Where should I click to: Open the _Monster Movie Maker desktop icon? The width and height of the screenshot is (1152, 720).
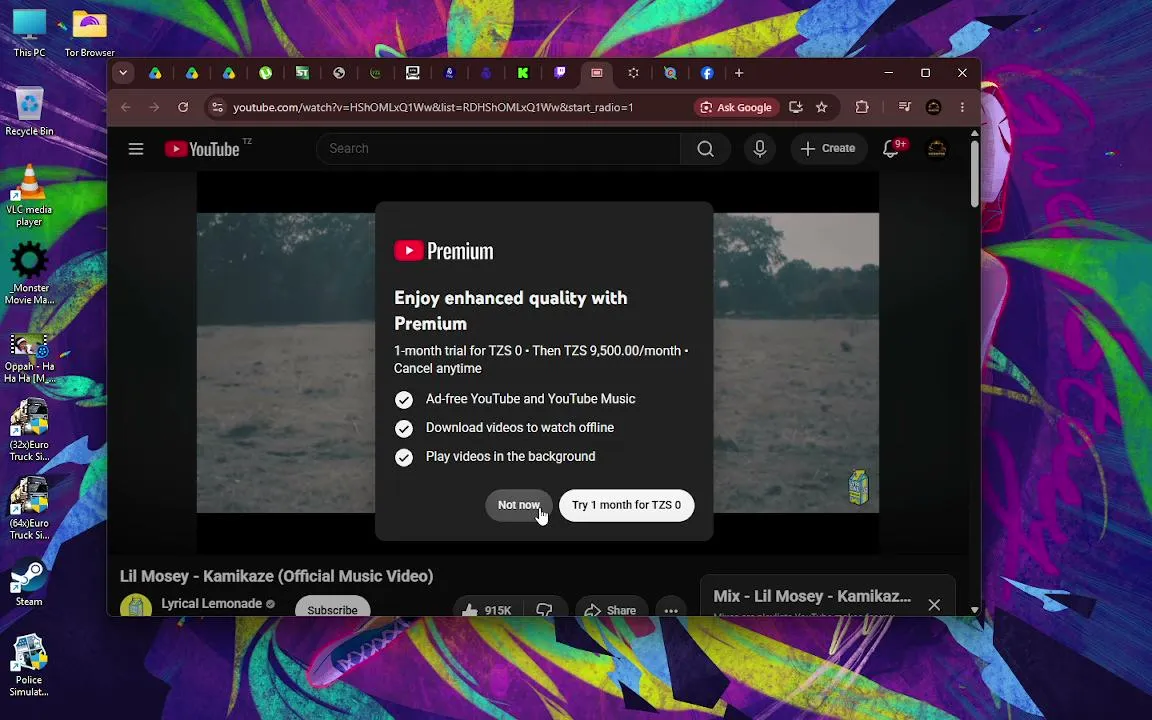[29, 273]
